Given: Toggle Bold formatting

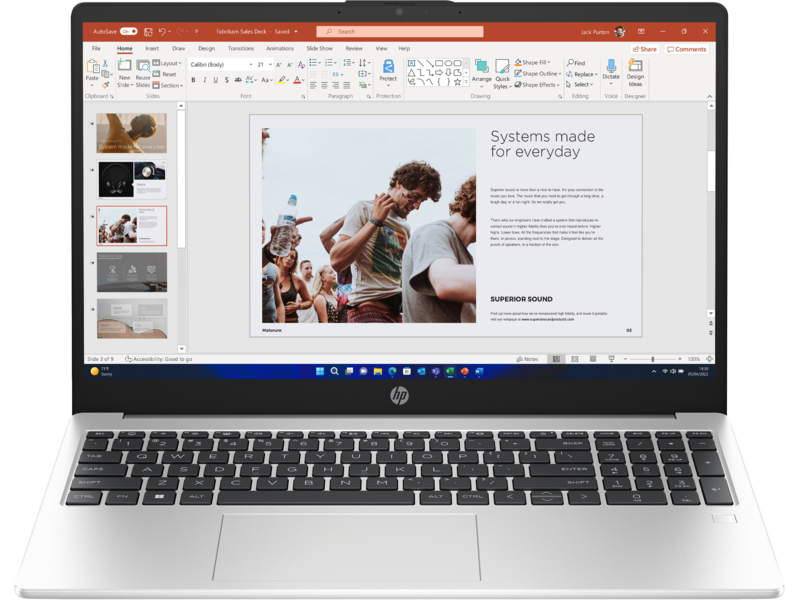Looking at the screenshot, I should click(193, 80).
